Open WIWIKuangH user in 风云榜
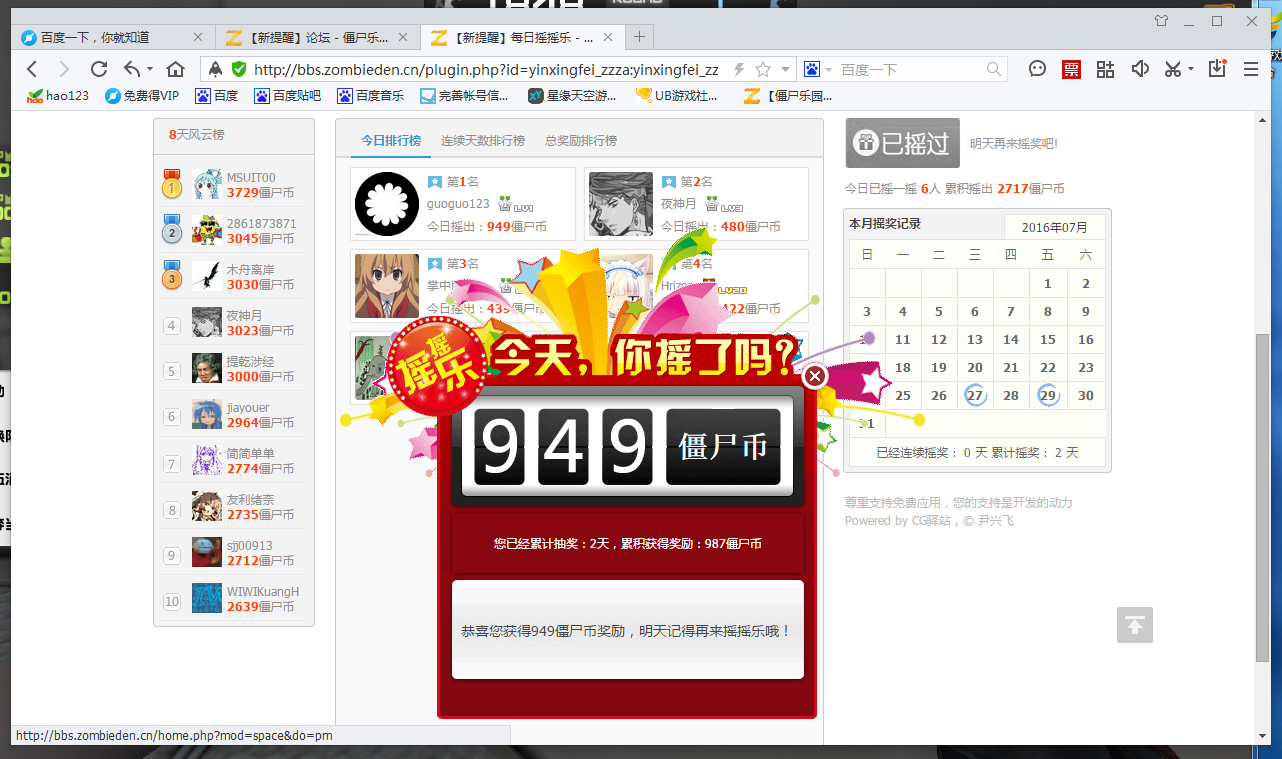 click(262, 592)
